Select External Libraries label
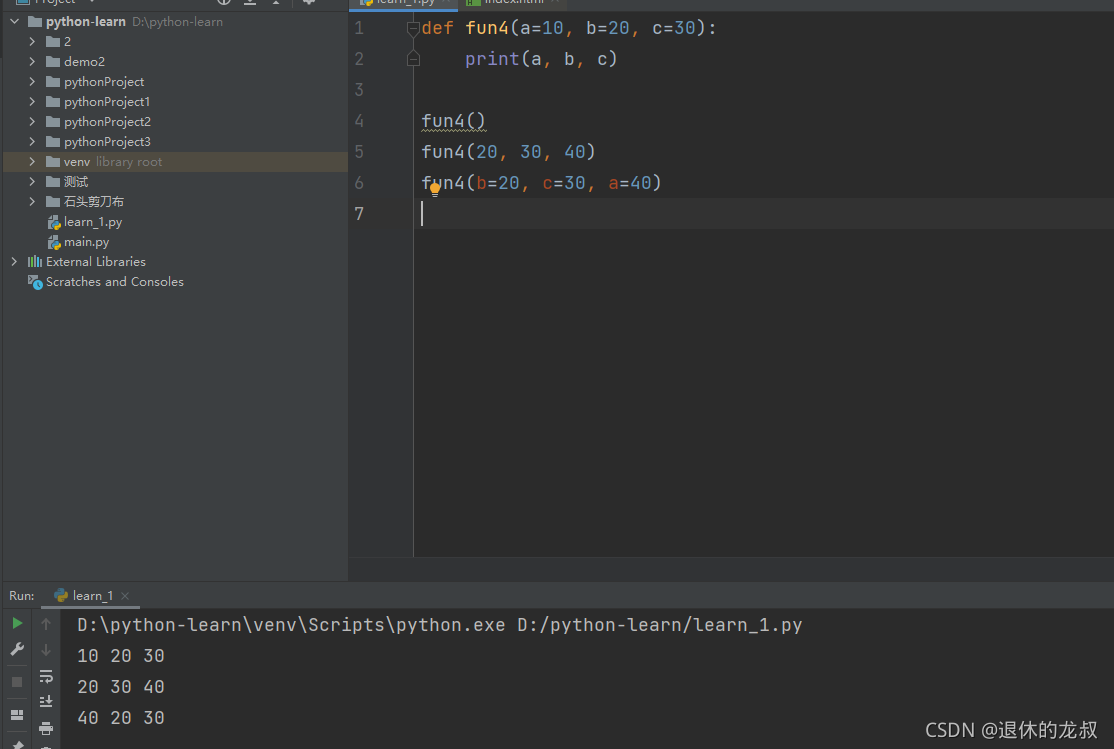This screenshot has height=749, width=1114. click(x=95, y=262)
